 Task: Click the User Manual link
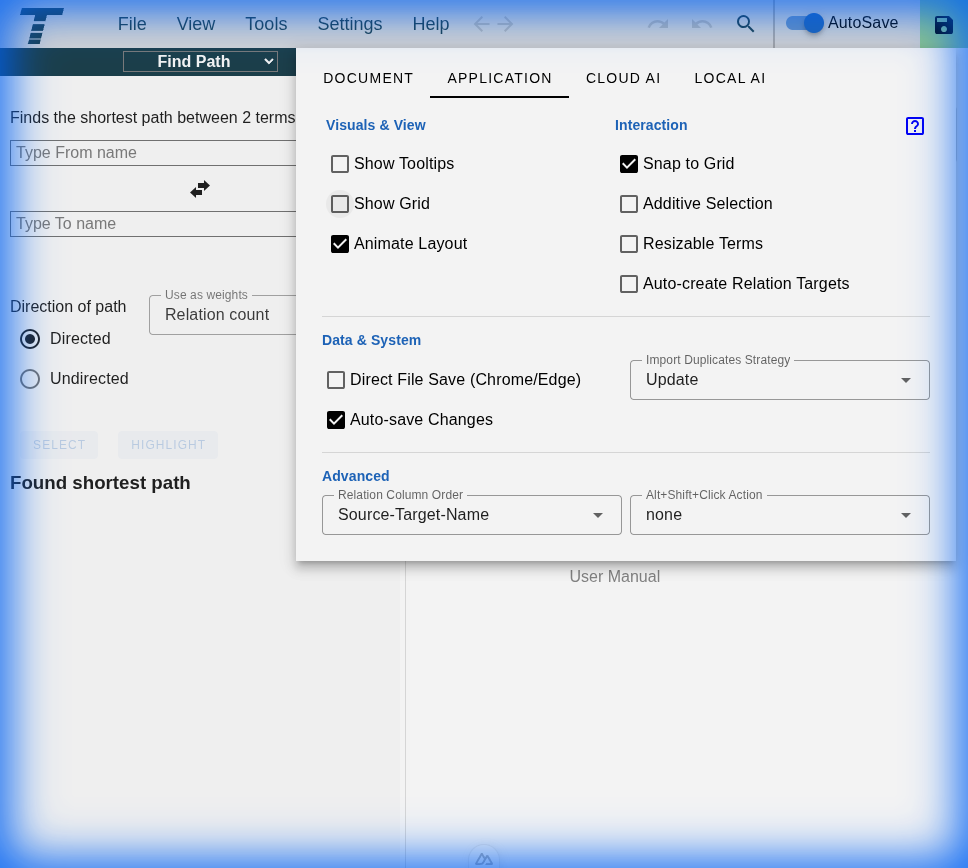(615, 576)
